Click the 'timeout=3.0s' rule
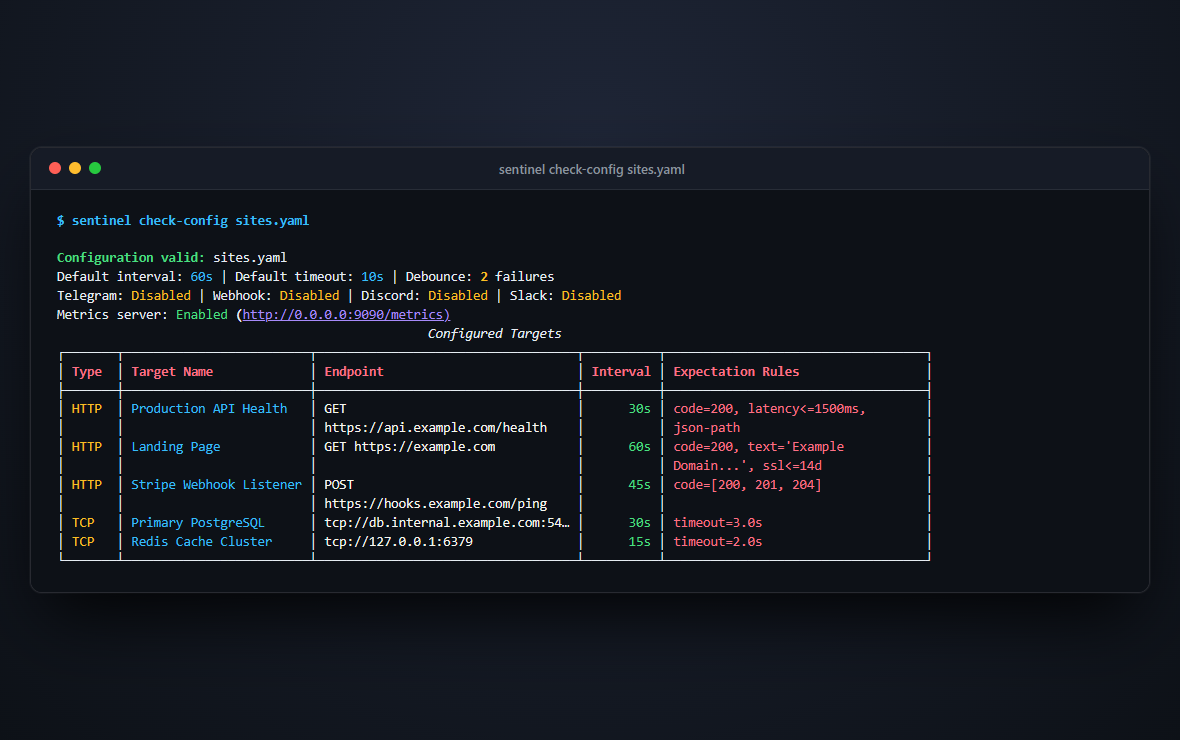Screen dimensions: 1180x740 [x=718, y=522]
